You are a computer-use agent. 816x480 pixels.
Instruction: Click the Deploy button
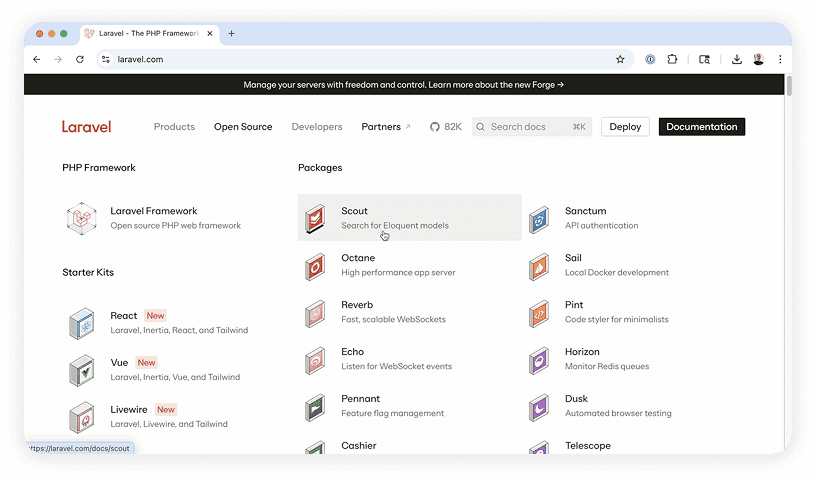(625, 127)
